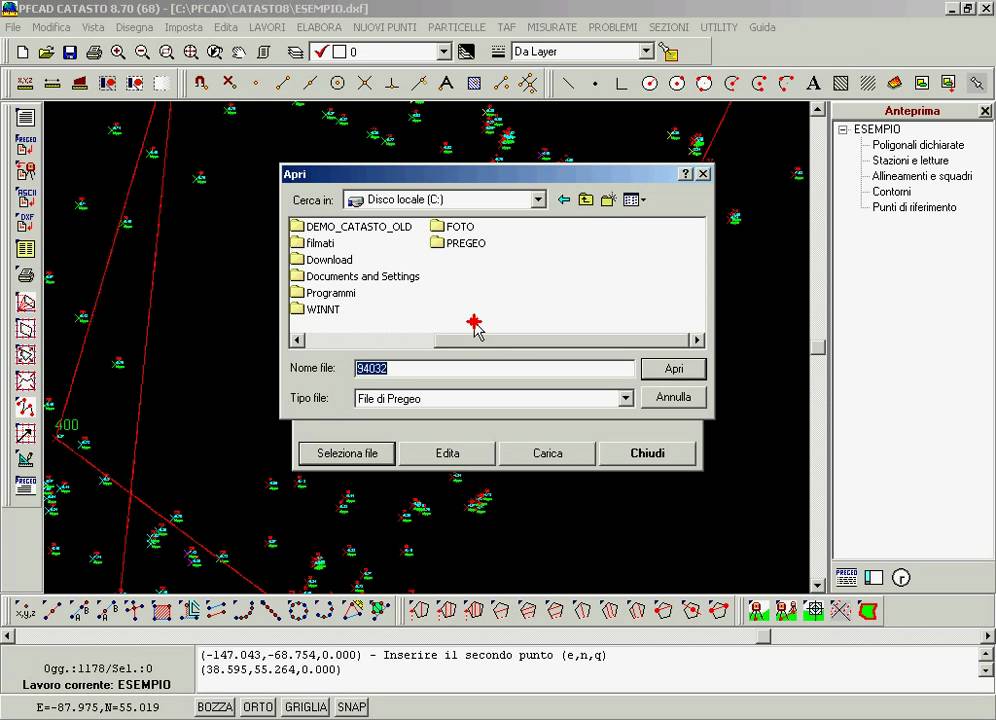The image size is (996, 720).
Task: Click the printer icon in left sidebar
Action: pos(25,275)
